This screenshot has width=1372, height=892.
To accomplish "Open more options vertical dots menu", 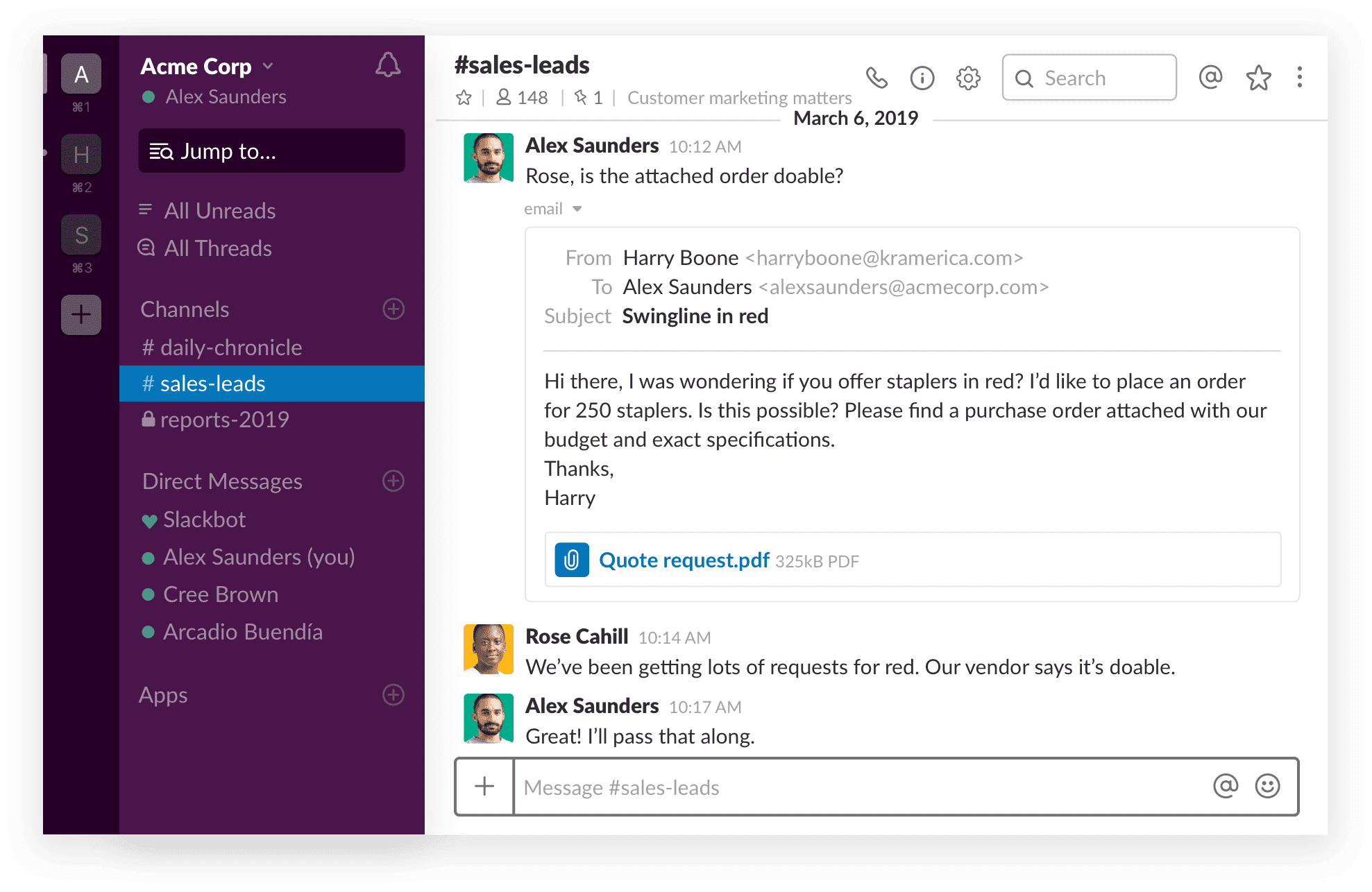I will [x=1300, y=77].
